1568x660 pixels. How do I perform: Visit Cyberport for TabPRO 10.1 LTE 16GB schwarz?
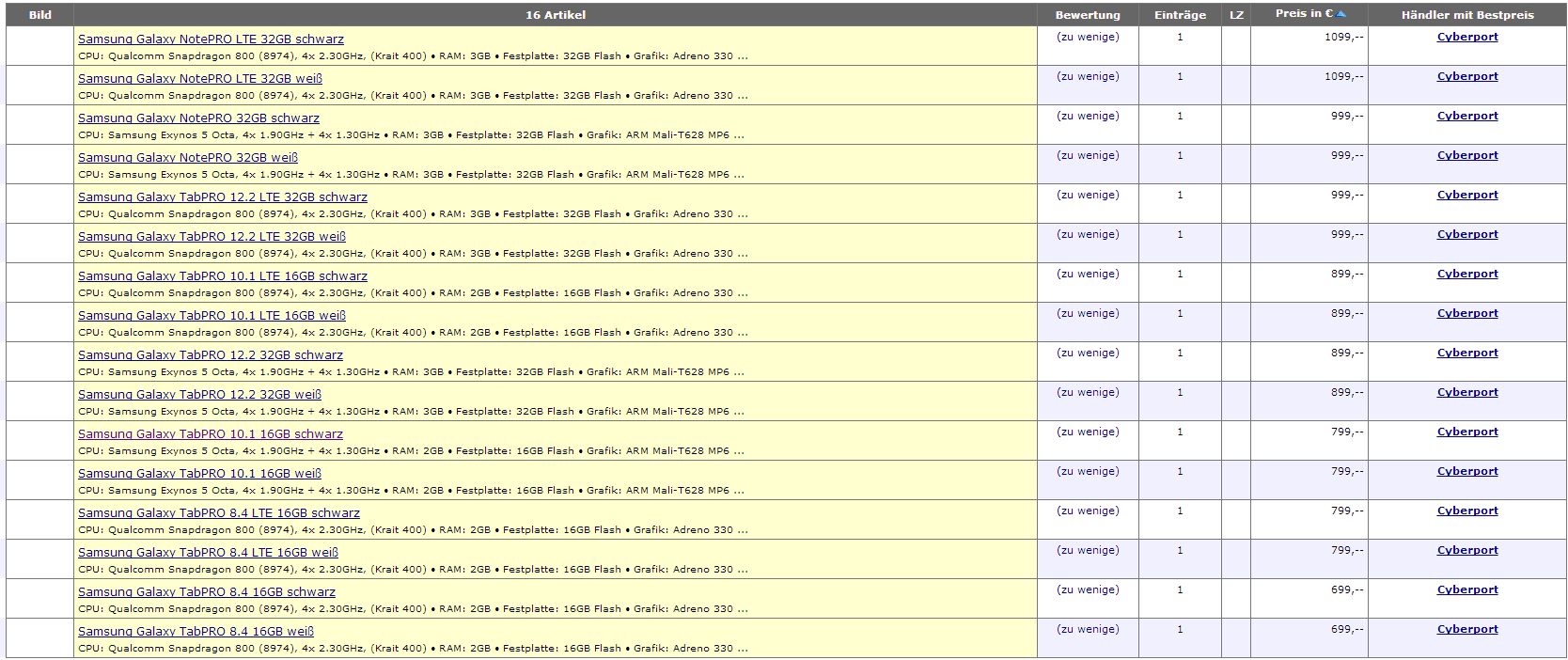1467,275
